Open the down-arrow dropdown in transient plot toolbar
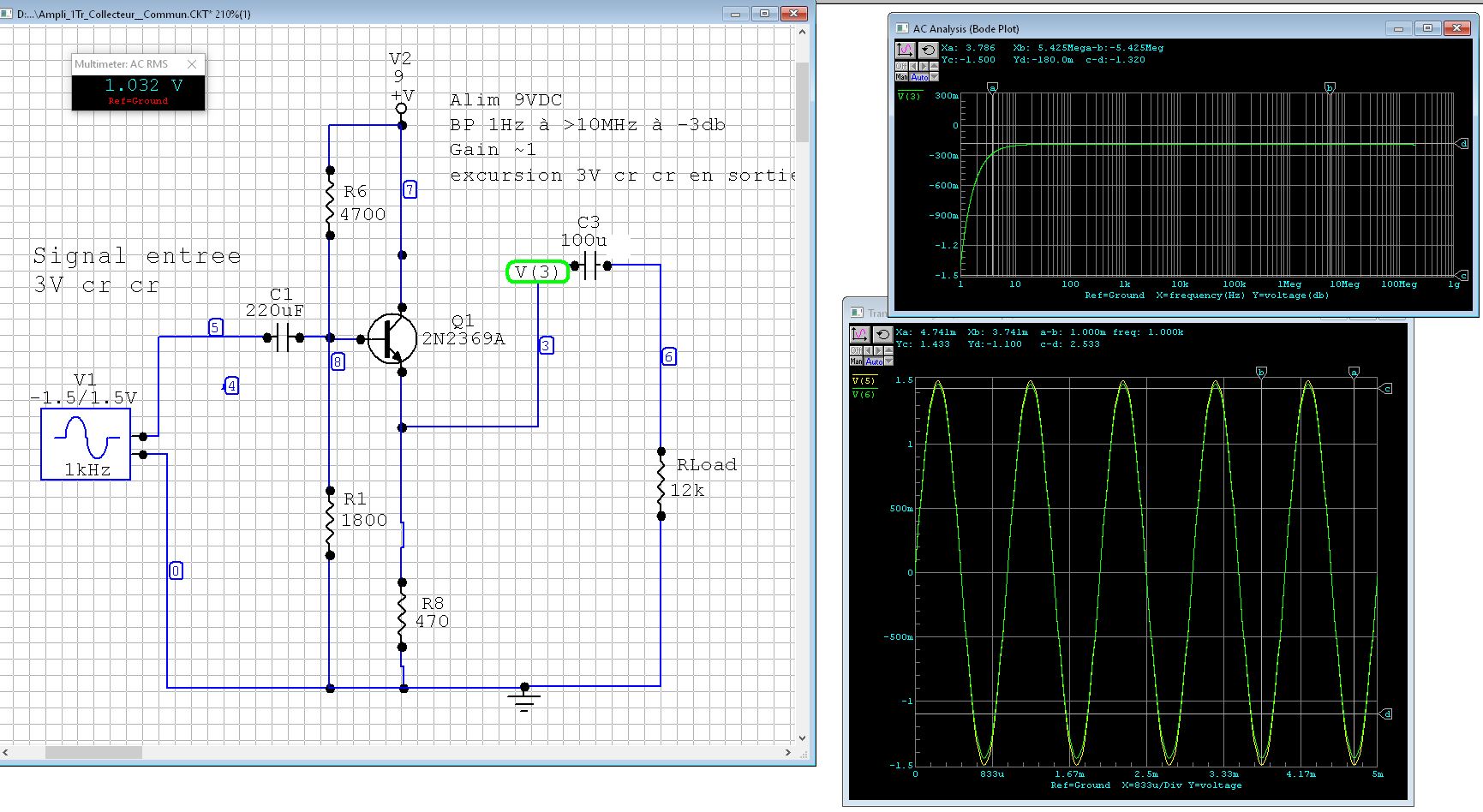The height and width of the screenshot is (812, 1483). [888, 361]
